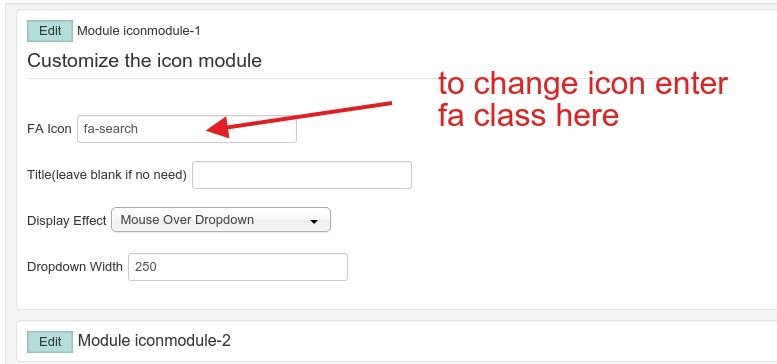Click the 'Title(leave blank if no need)' label

pyautogui.click(x=107, y=175)
